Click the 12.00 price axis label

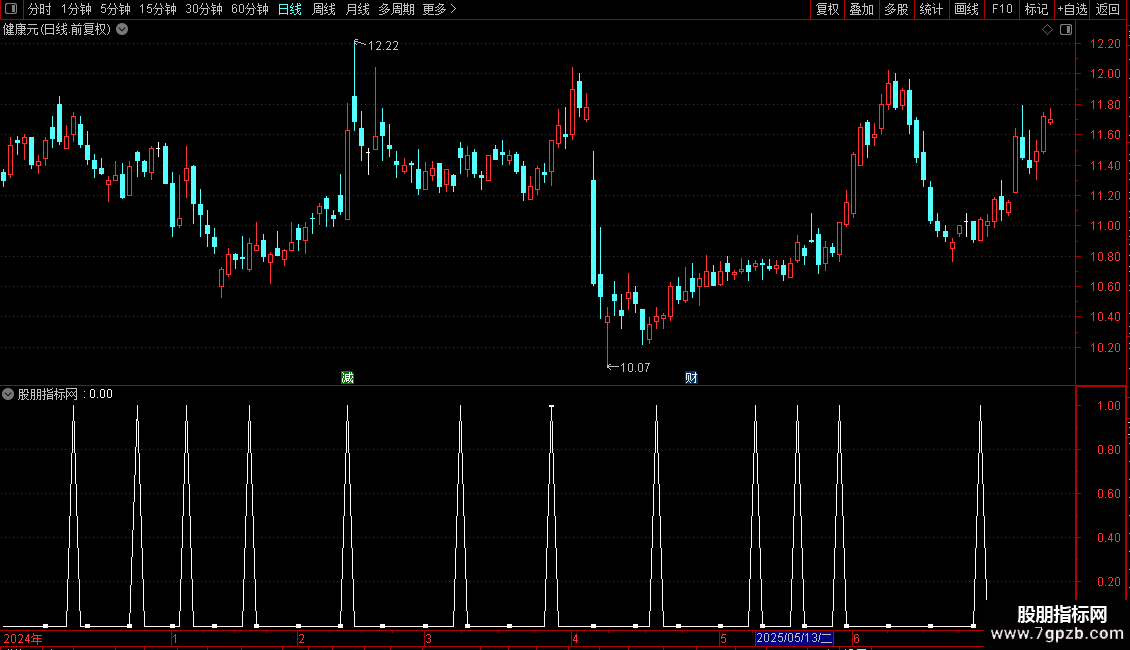coord(1105,74)
